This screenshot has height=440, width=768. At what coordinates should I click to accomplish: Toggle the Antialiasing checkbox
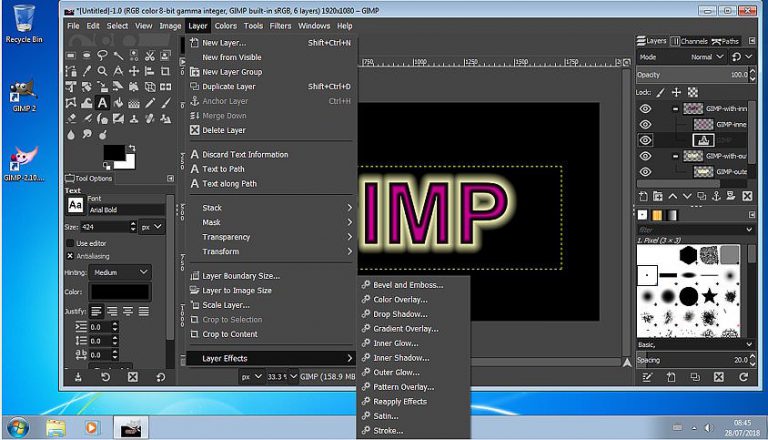70,256
